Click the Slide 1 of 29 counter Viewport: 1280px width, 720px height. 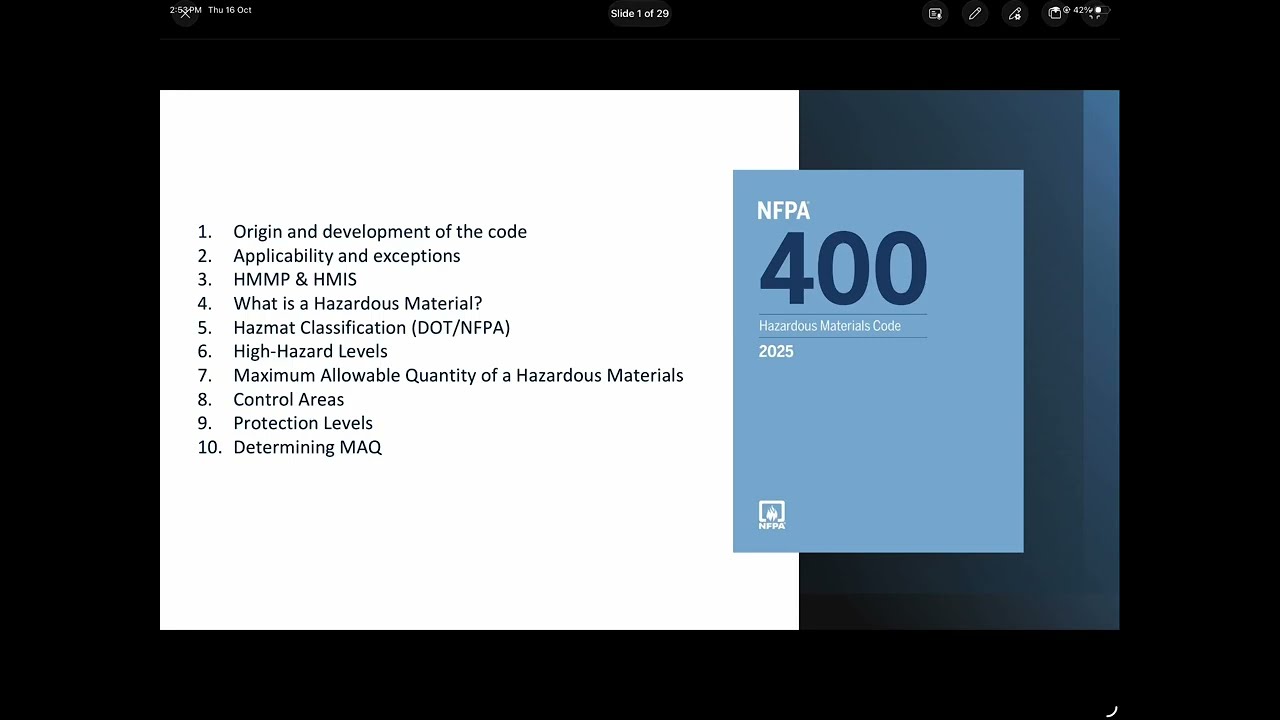pyautogui.click(x=640, y=14)
